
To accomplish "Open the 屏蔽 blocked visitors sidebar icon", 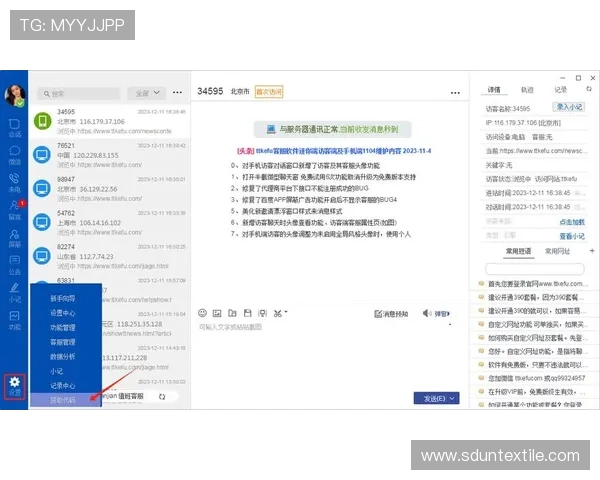I will point(15,238).
